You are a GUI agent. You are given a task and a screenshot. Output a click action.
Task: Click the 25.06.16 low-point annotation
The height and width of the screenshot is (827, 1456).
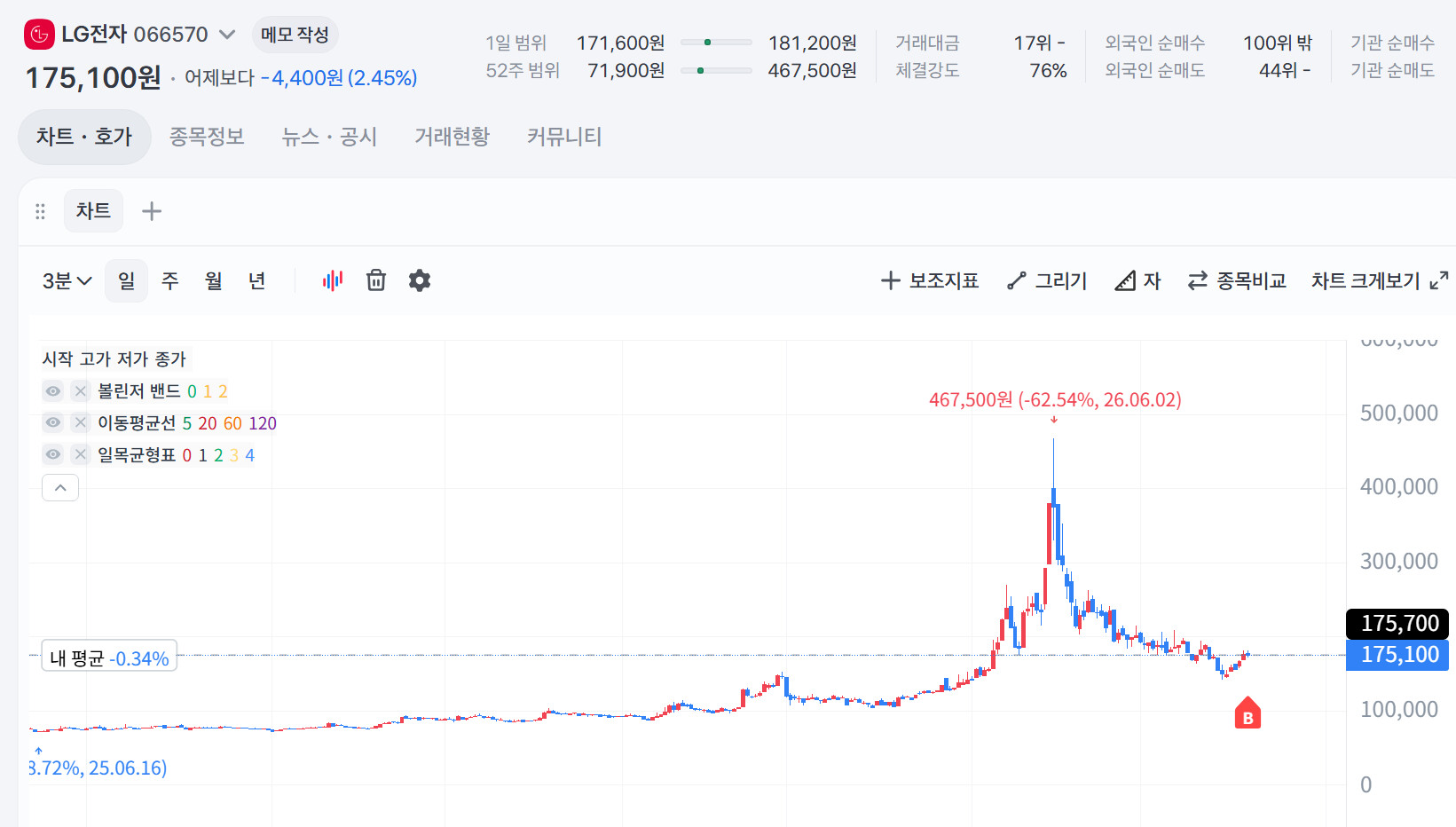coord(98,768)
